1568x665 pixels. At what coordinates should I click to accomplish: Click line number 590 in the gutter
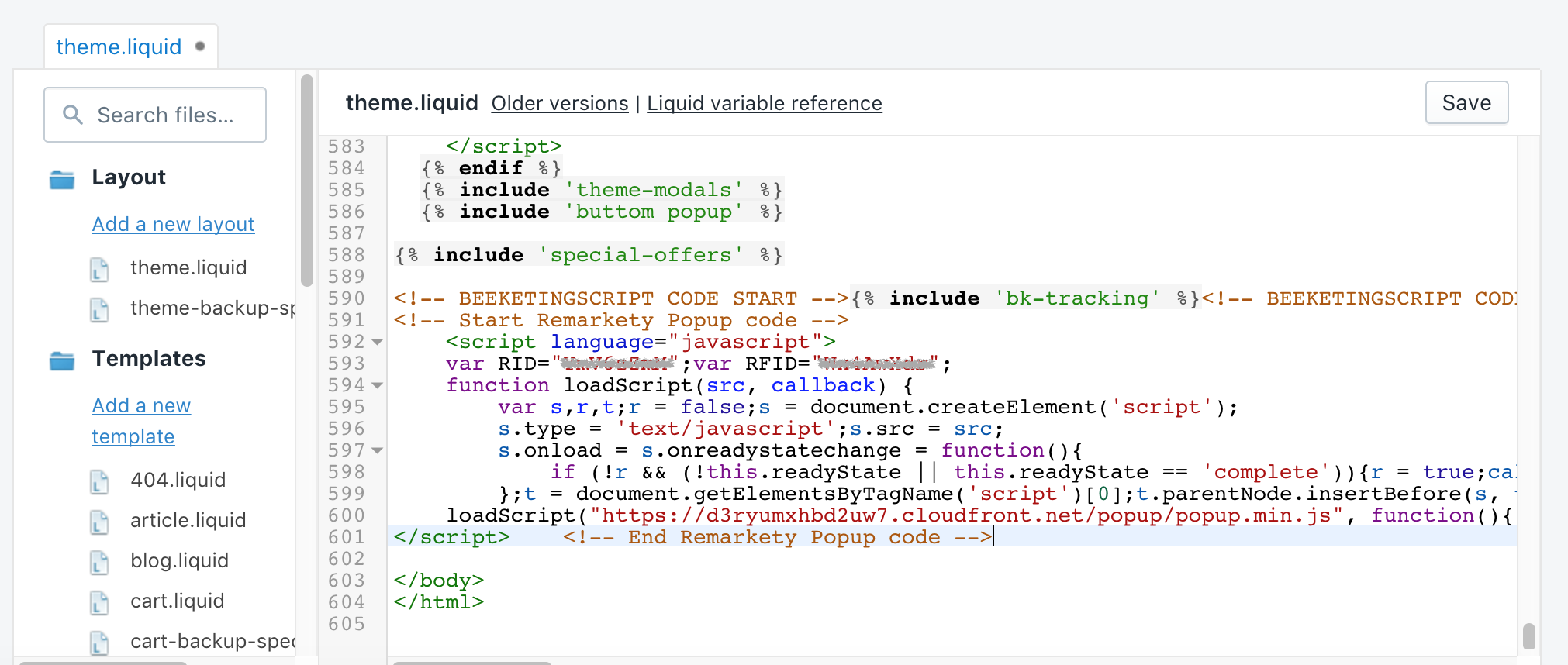coord(346,298)
